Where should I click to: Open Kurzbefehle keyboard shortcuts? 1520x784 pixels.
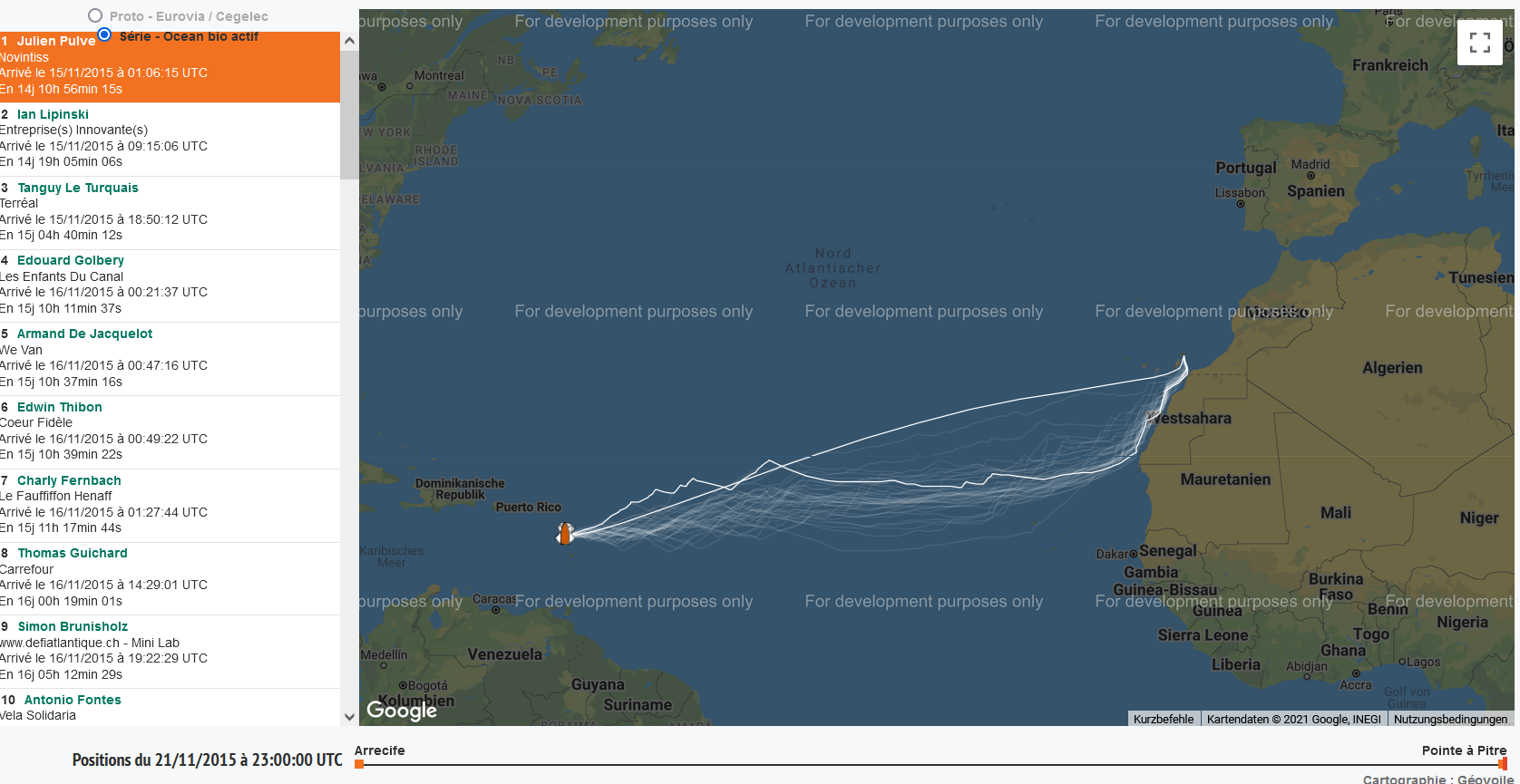coord(1164,719)
